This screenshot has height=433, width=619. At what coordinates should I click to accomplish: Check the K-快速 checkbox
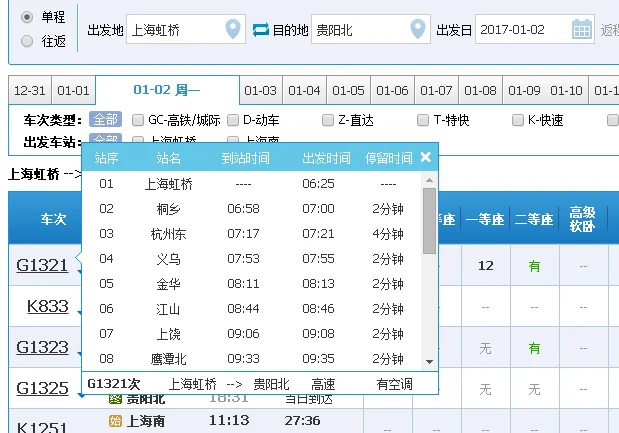tap(518, 120)
